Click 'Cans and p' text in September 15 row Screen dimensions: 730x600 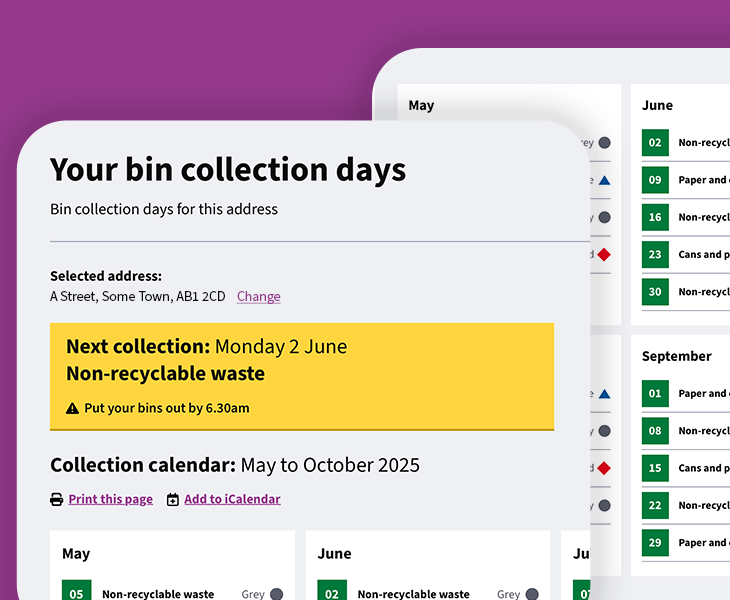(704, 468)
